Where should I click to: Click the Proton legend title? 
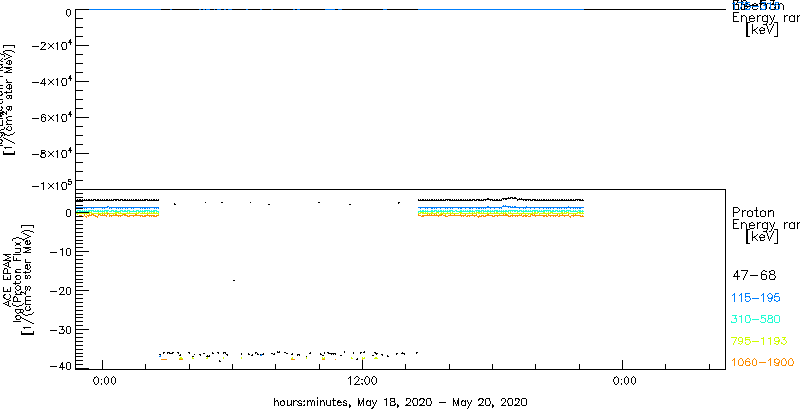tap(753, 212)
